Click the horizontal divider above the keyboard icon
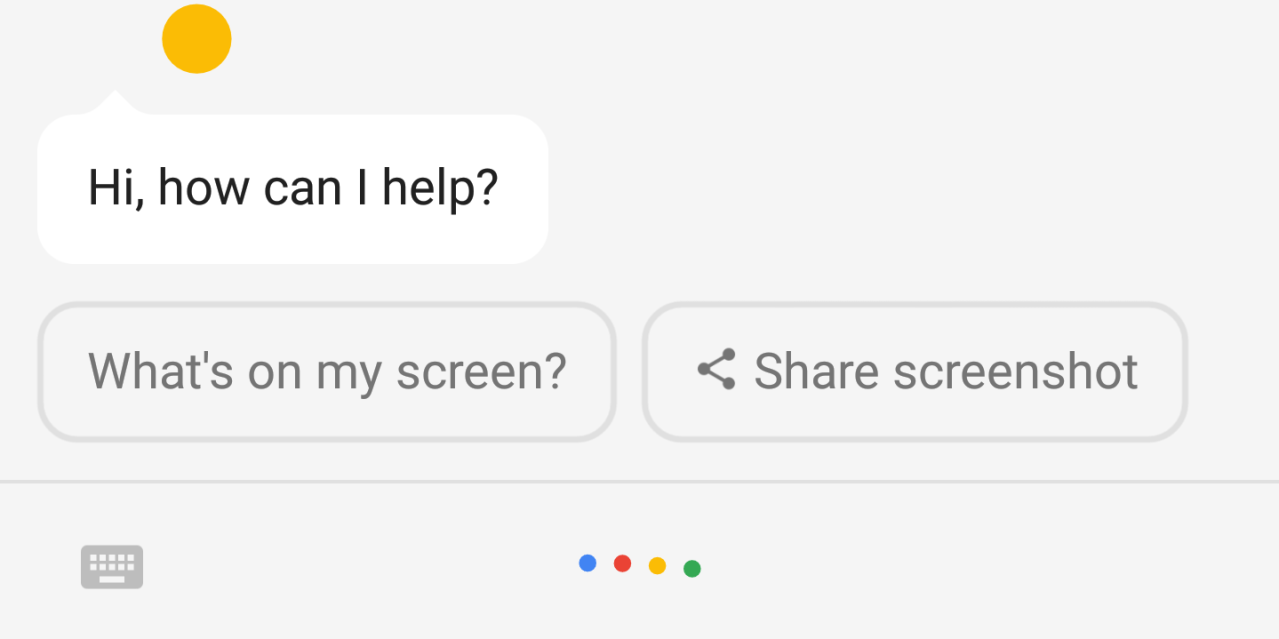Image resolution: width=1279 pixels, height=639 pixels. tap(640, 482)
